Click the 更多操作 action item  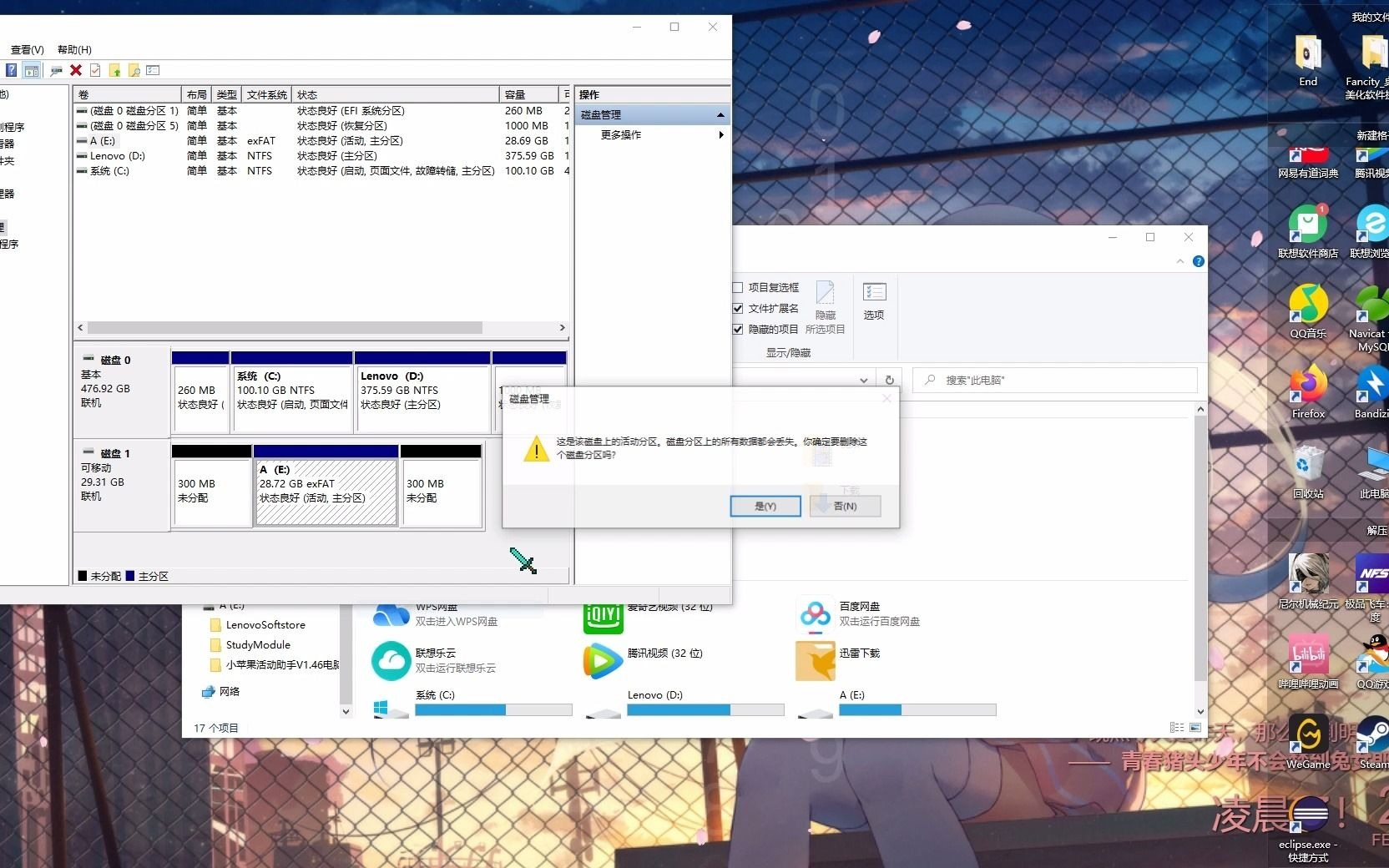tap(621, 134)
